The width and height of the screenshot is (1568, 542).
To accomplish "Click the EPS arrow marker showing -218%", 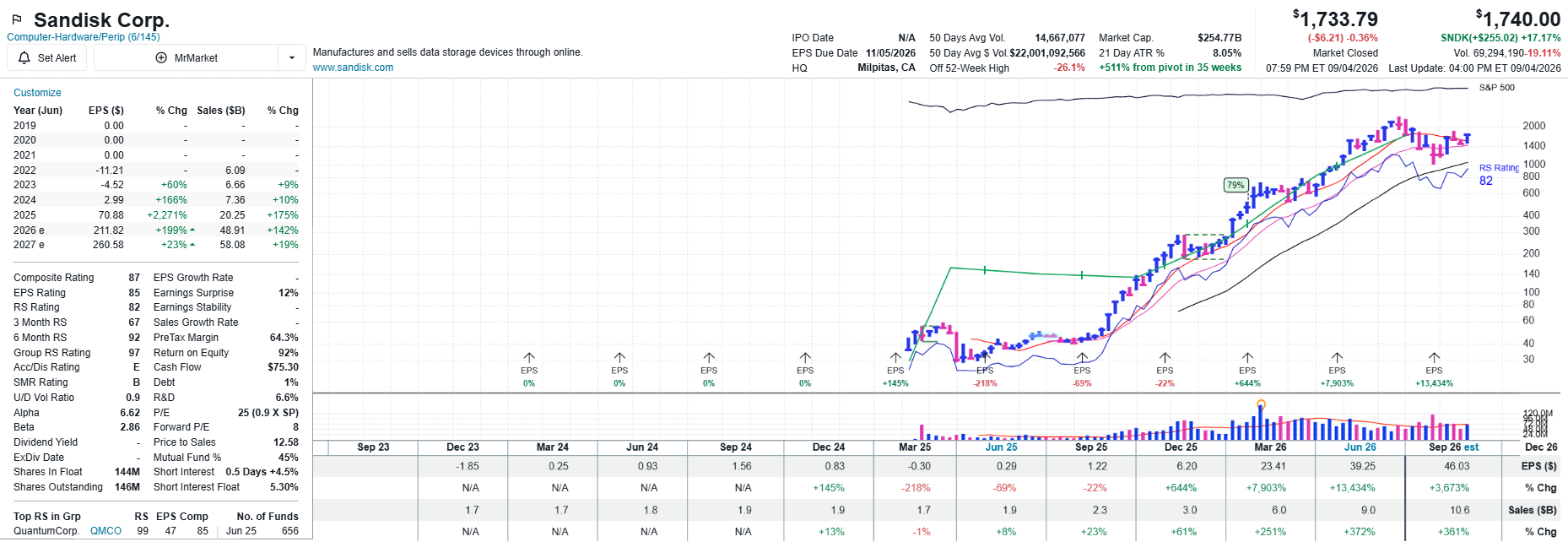I will coord(985,358).
